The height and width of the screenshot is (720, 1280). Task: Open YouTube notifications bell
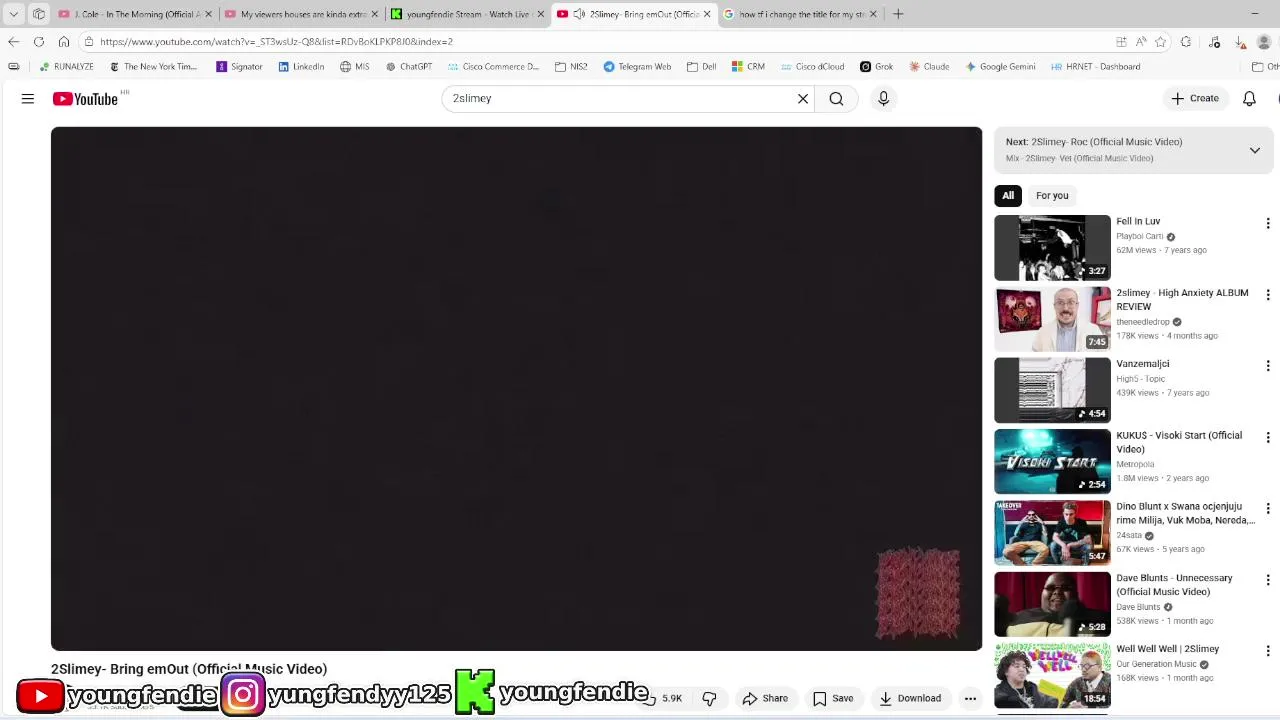pos(1249,98)
